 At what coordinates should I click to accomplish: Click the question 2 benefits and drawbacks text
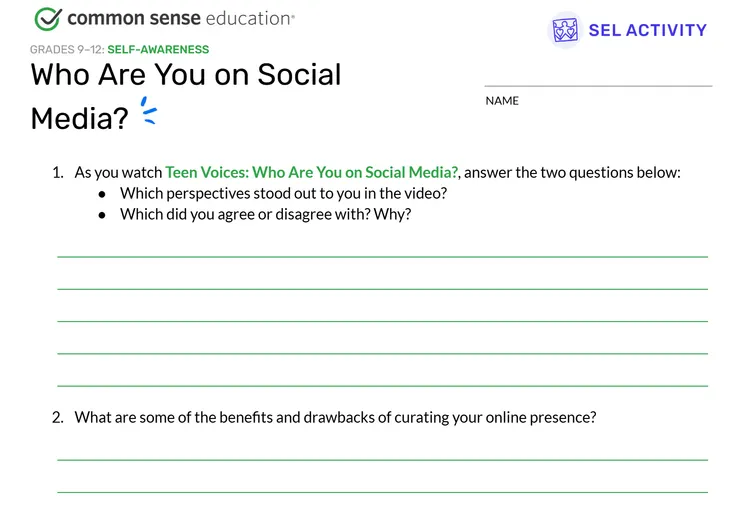[335, 417]
